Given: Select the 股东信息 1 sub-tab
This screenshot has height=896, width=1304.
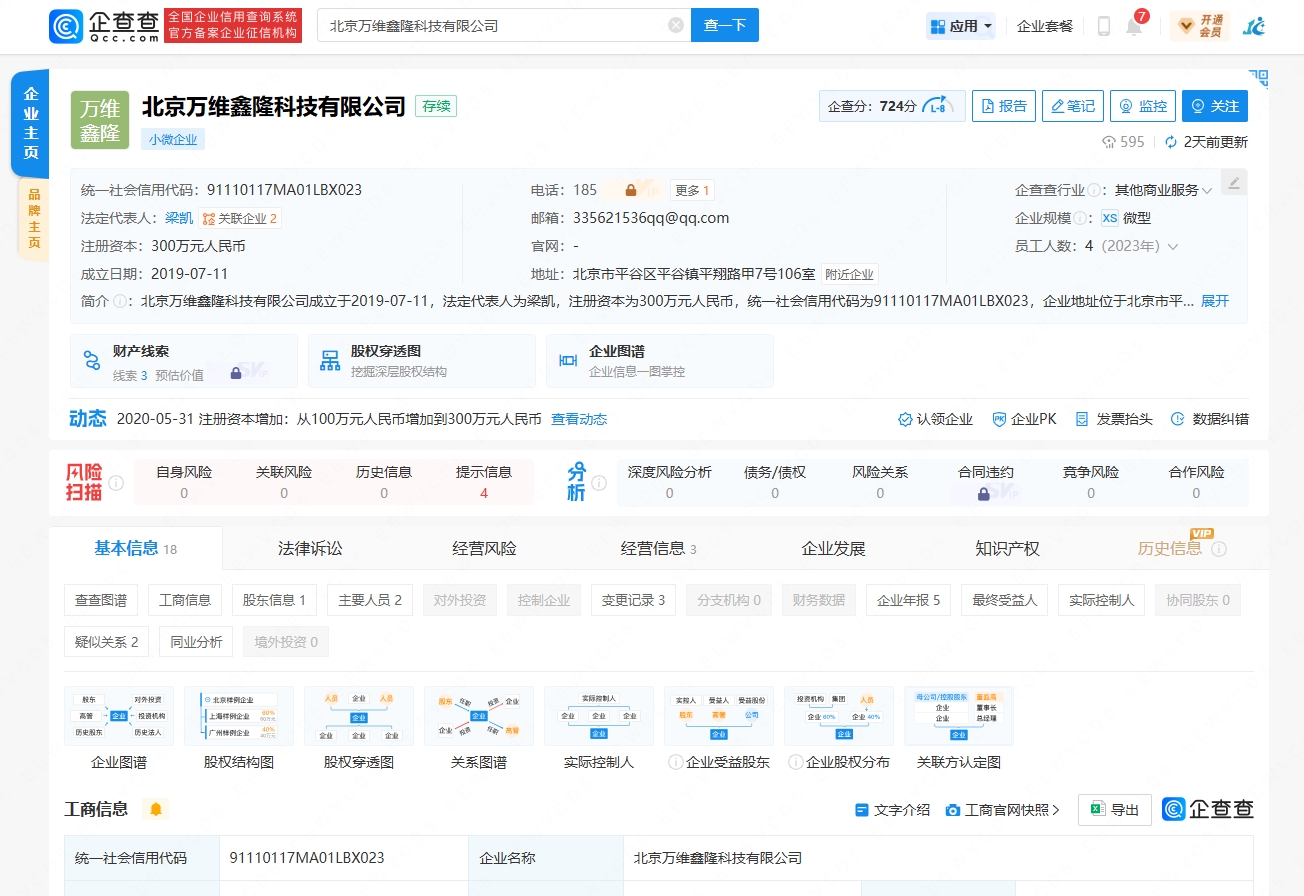Looking at the screenshot, I should [x=275, y=600].
